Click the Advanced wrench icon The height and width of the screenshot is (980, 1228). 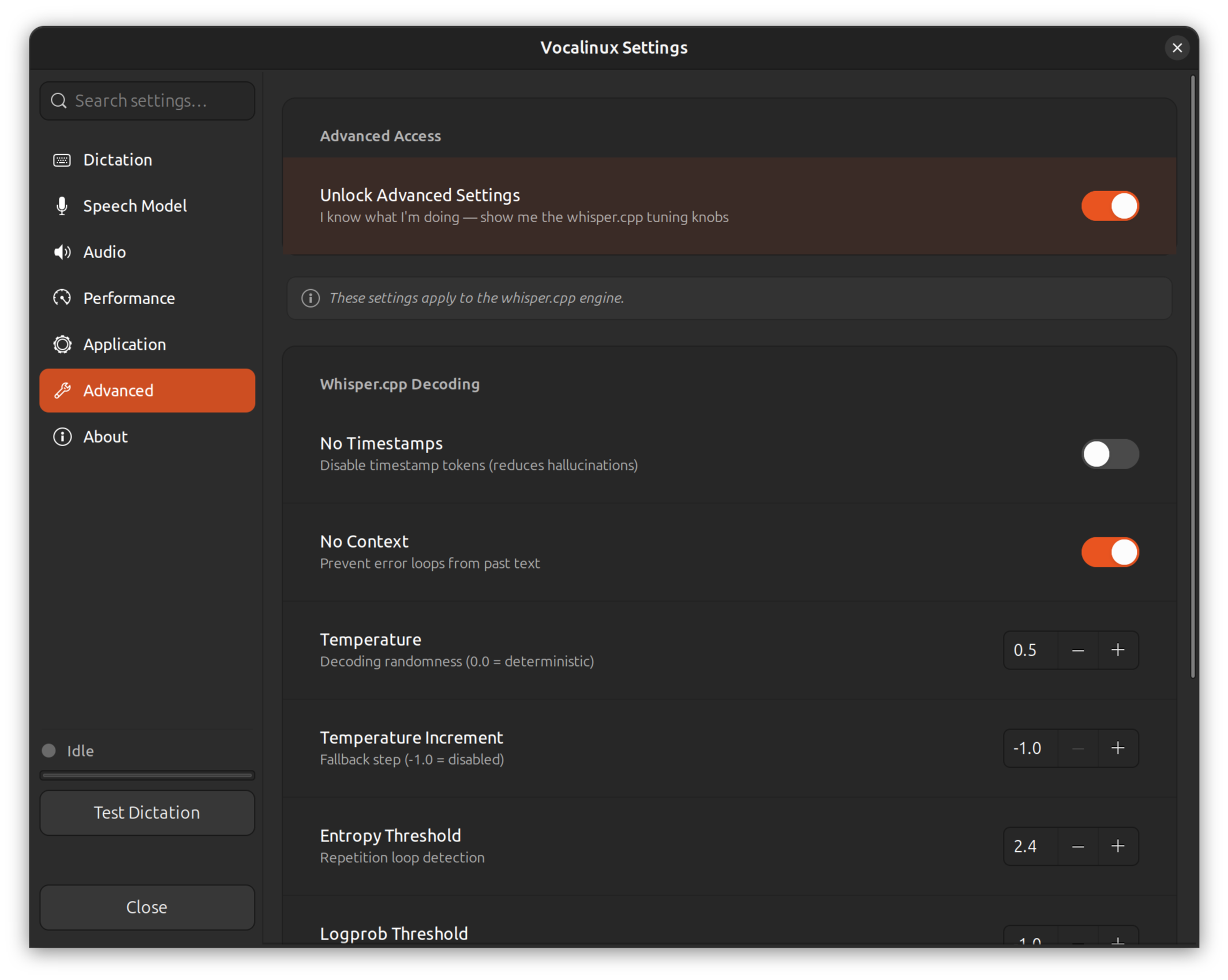pos(62,391)
